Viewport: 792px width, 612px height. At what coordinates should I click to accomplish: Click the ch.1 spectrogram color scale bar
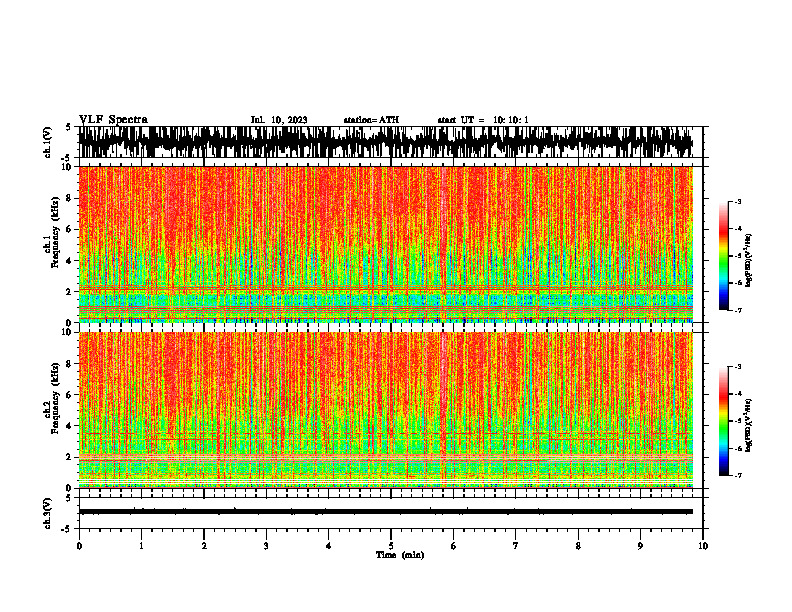[x=723, y=256]
